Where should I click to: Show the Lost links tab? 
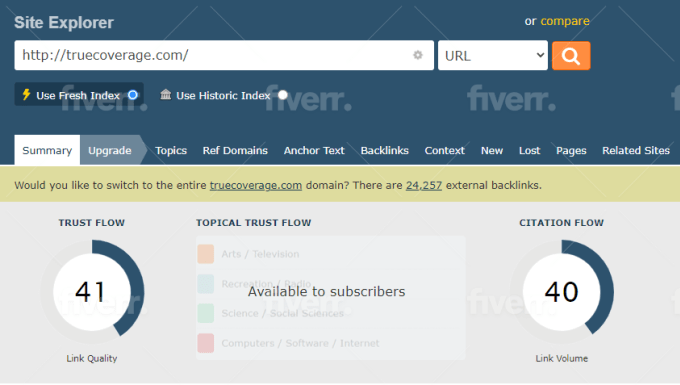pos(530,150)
